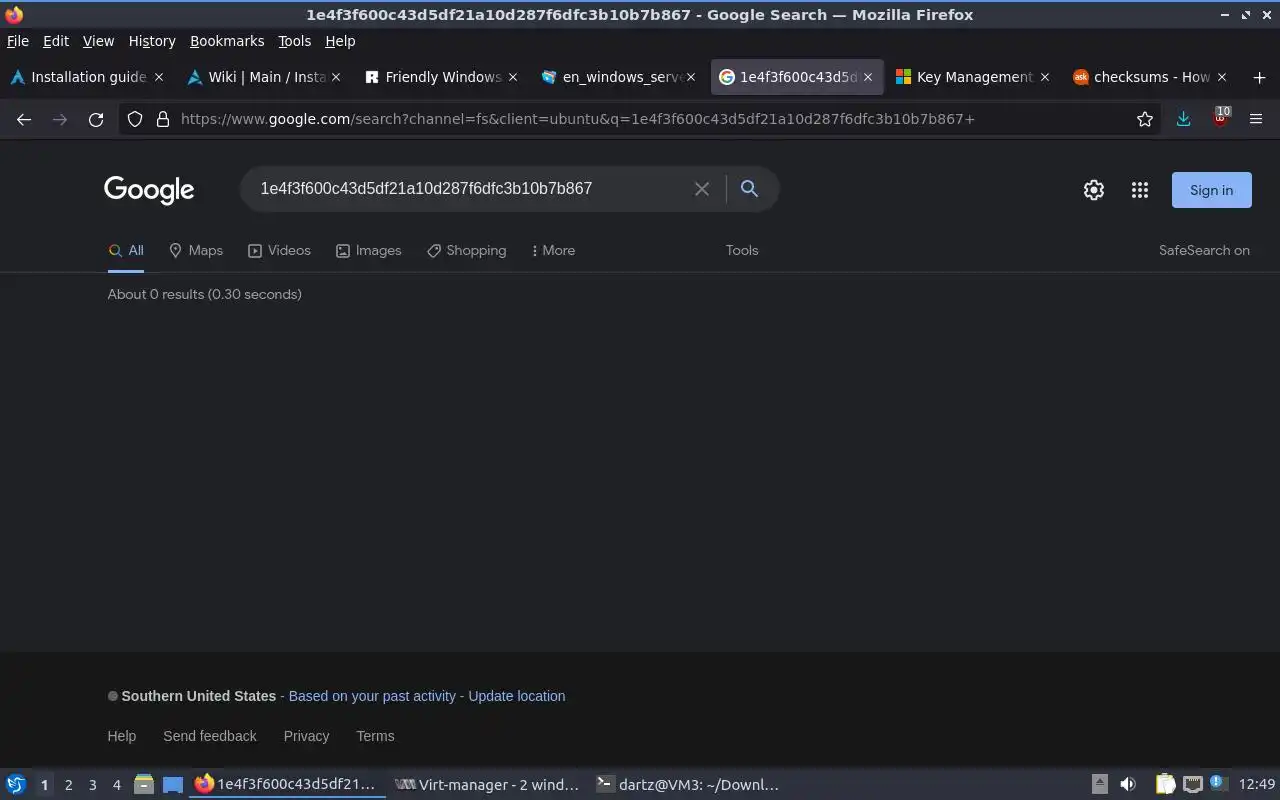This screenshot has height=800, width=1280.
Task: Open the Terms footer link
Action: [x=375, y=736]
